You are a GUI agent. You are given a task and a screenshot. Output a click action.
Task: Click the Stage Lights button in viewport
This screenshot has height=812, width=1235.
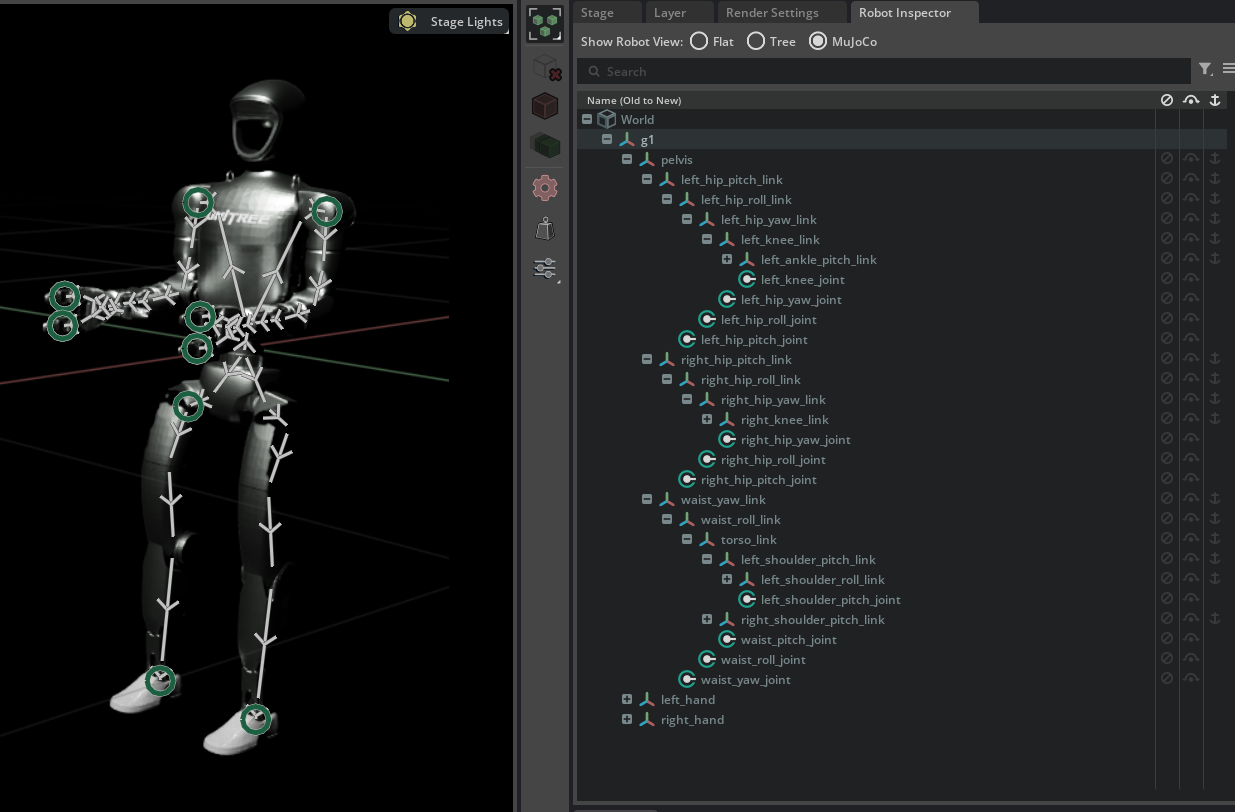click(450, 21)
